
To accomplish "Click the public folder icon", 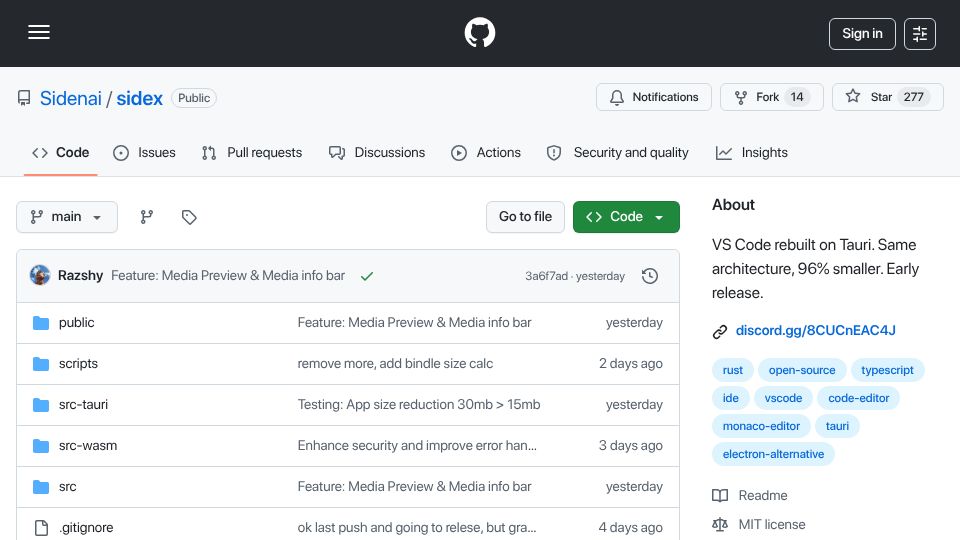I will pos(41,323).
